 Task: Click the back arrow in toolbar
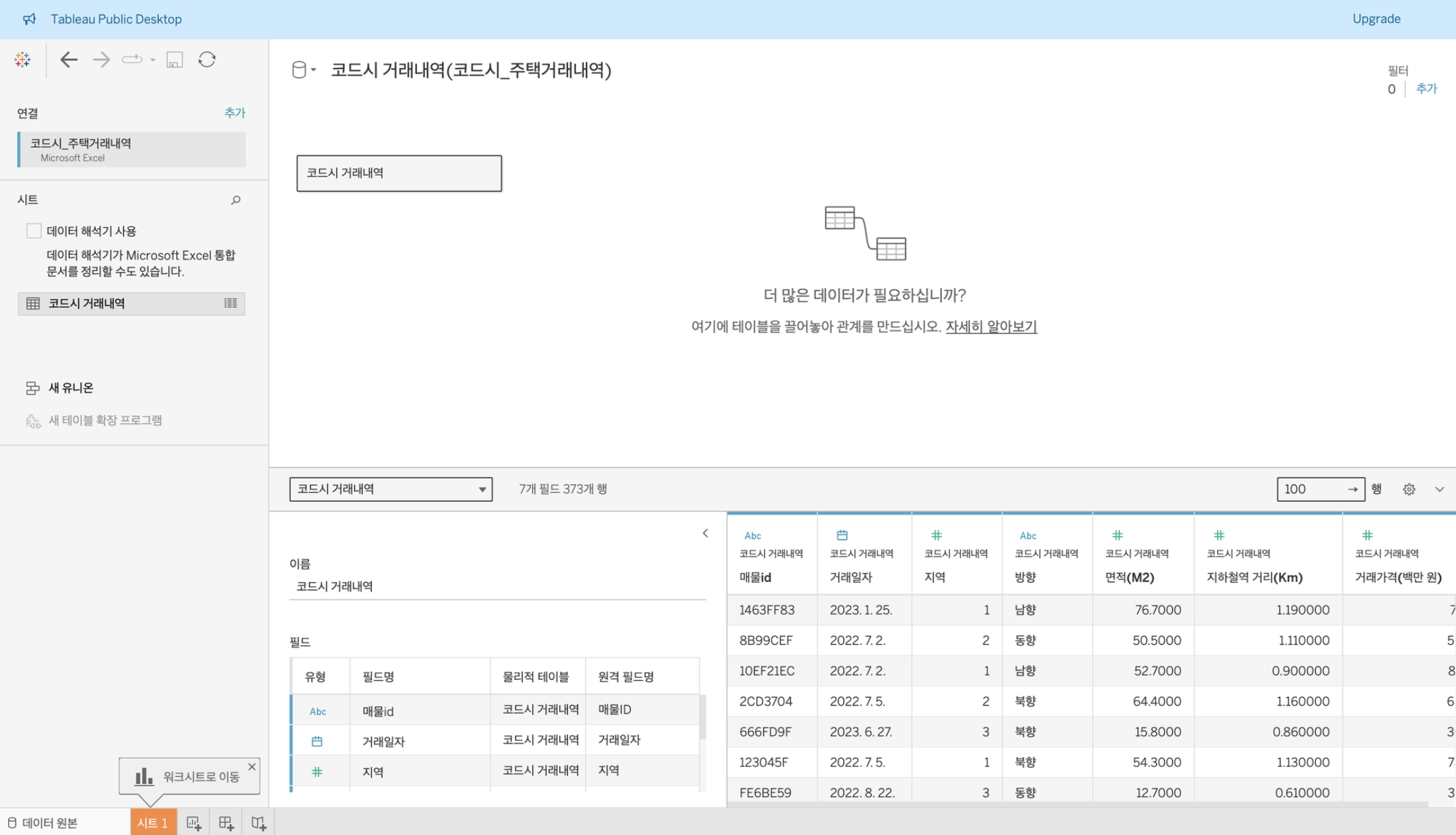coord(69,59)
